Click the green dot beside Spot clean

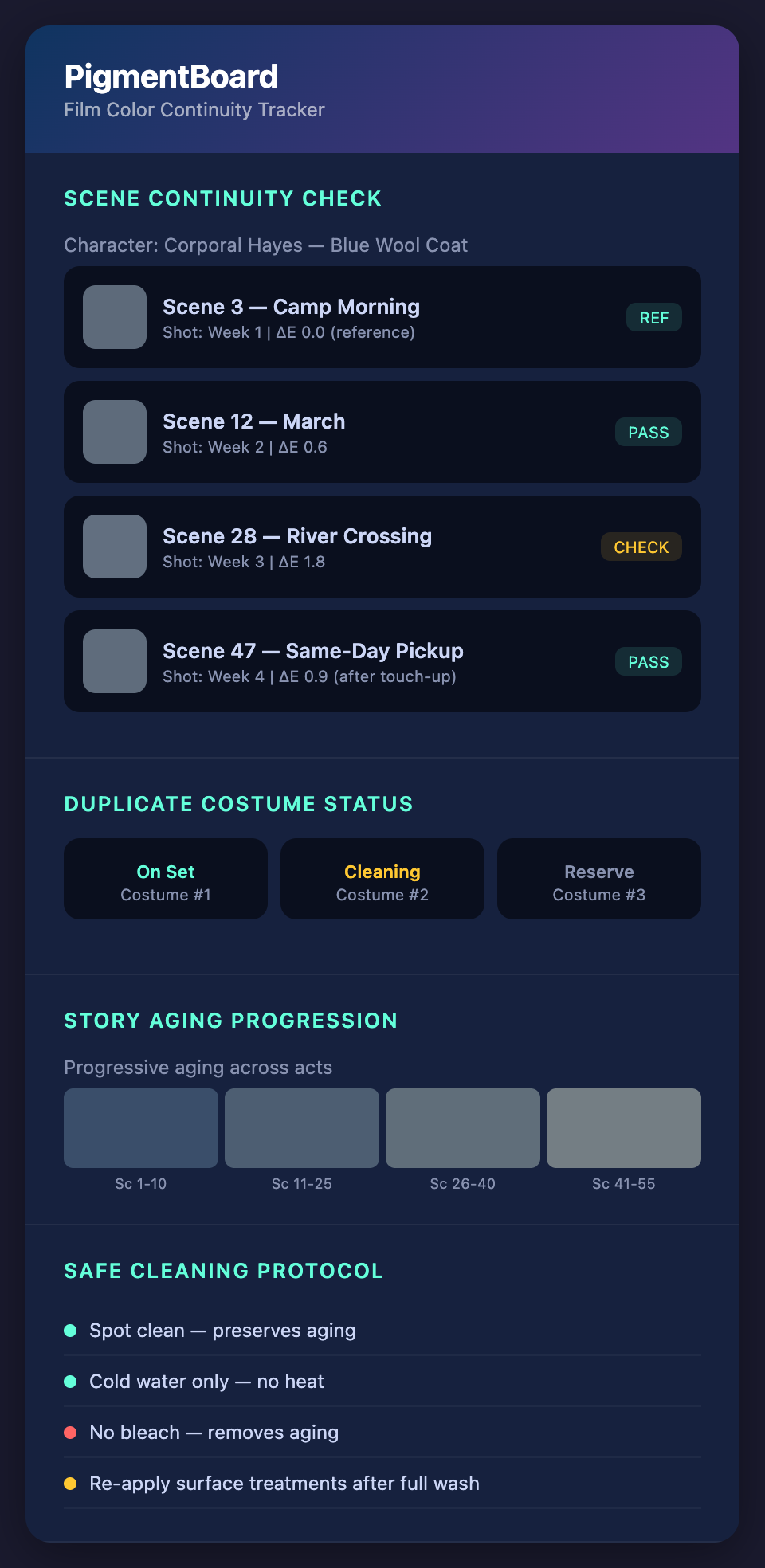(70, 1331)
